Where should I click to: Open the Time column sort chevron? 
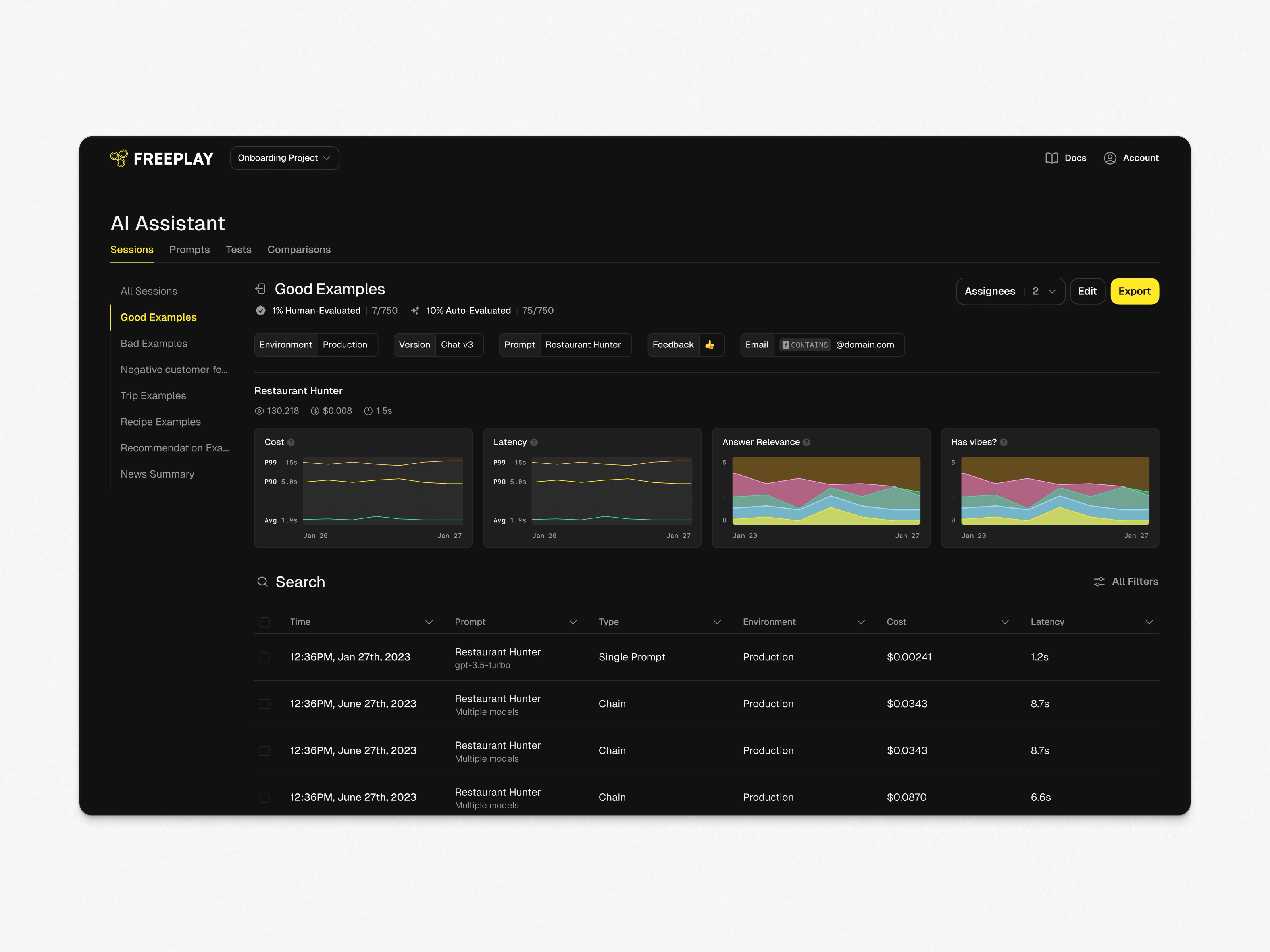(x=429, y=622)
